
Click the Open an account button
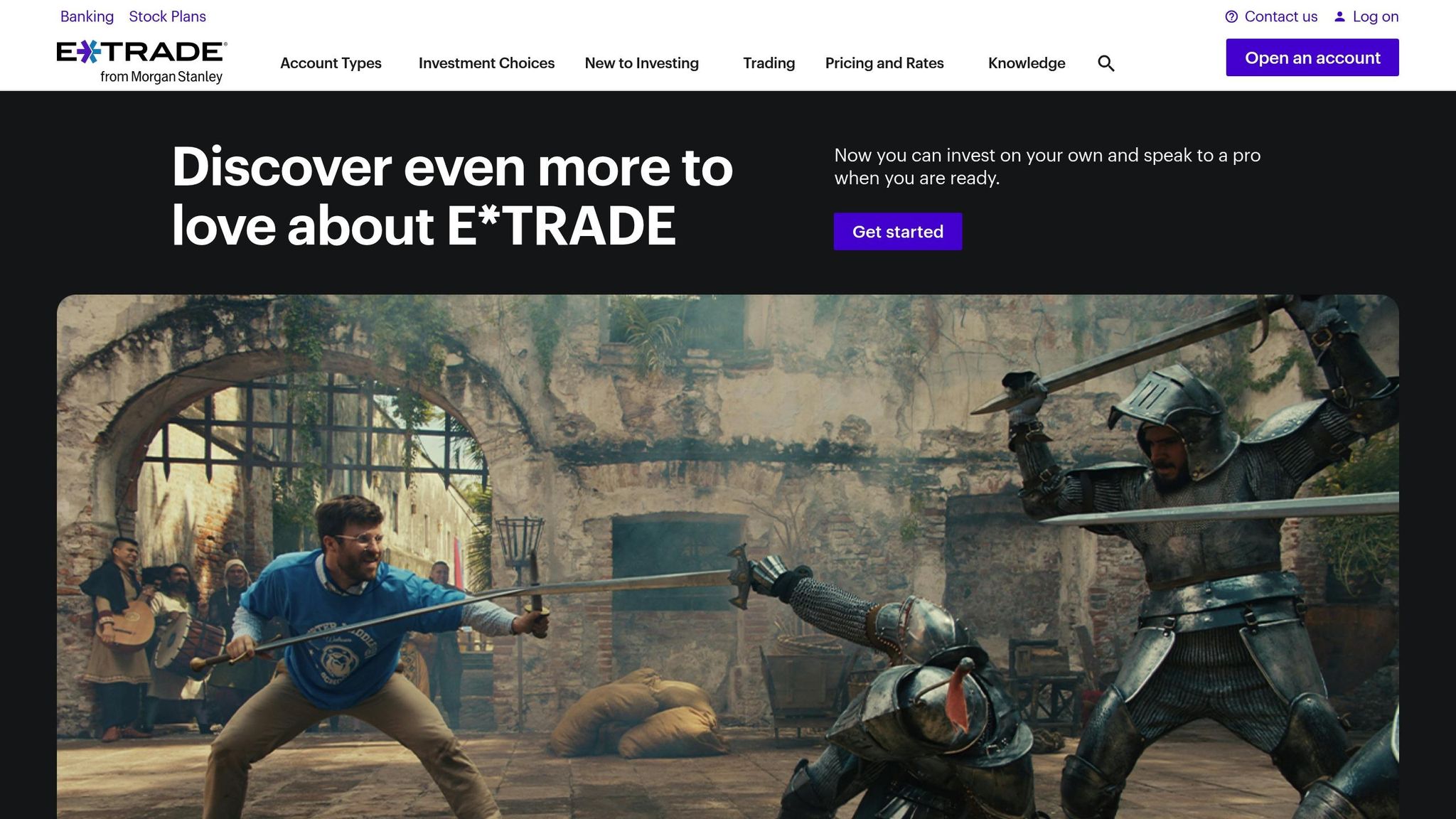pos(1312,58)
